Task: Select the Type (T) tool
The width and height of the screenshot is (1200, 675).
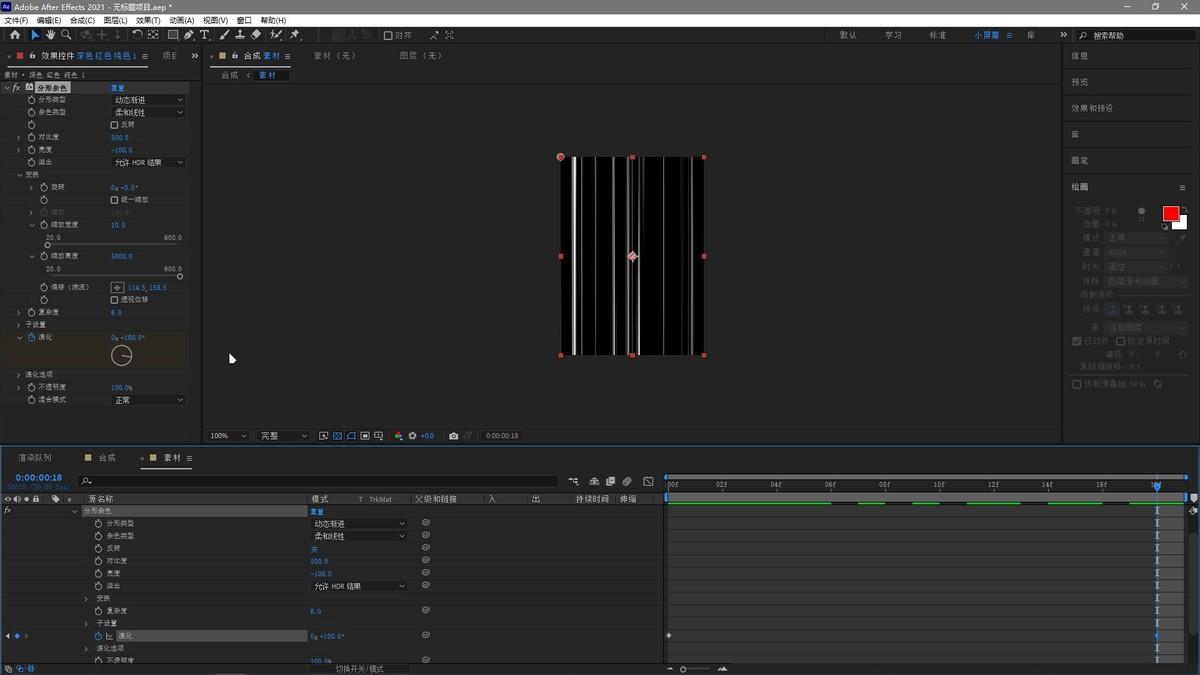Action: point(205,35)
